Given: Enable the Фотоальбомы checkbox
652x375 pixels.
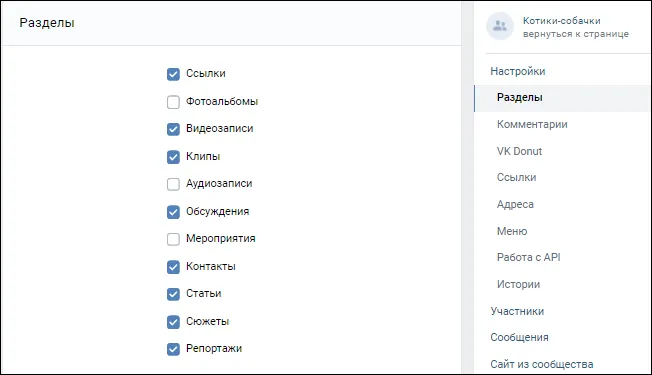Looking at the screenshot, I should click(173, 102).
